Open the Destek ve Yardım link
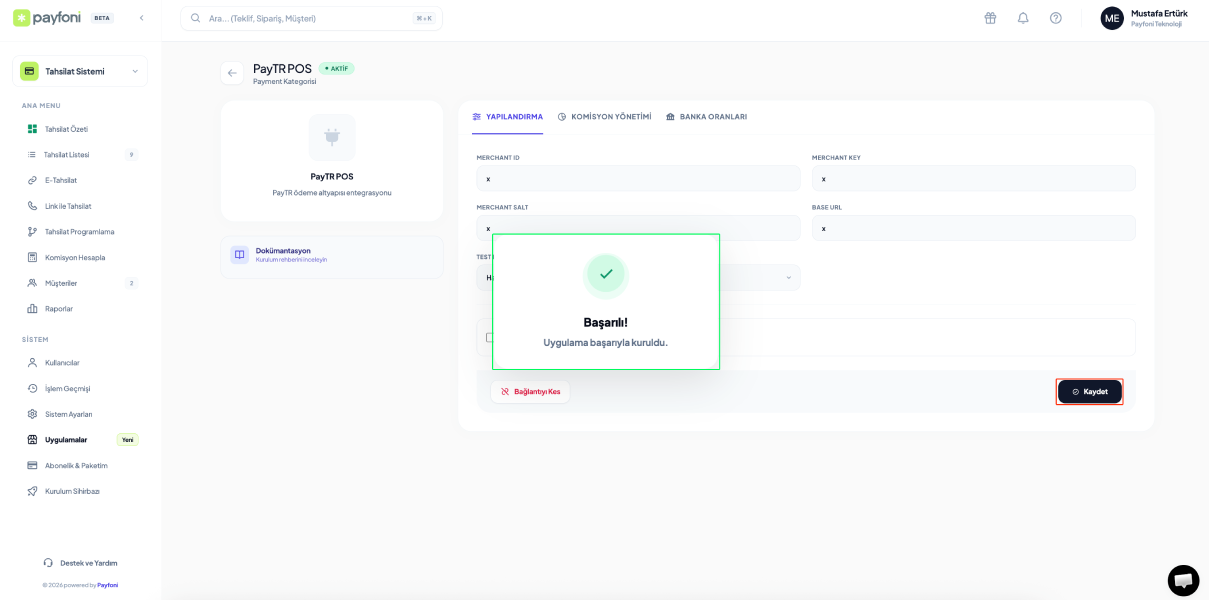1209x600 pixels. 88,563
